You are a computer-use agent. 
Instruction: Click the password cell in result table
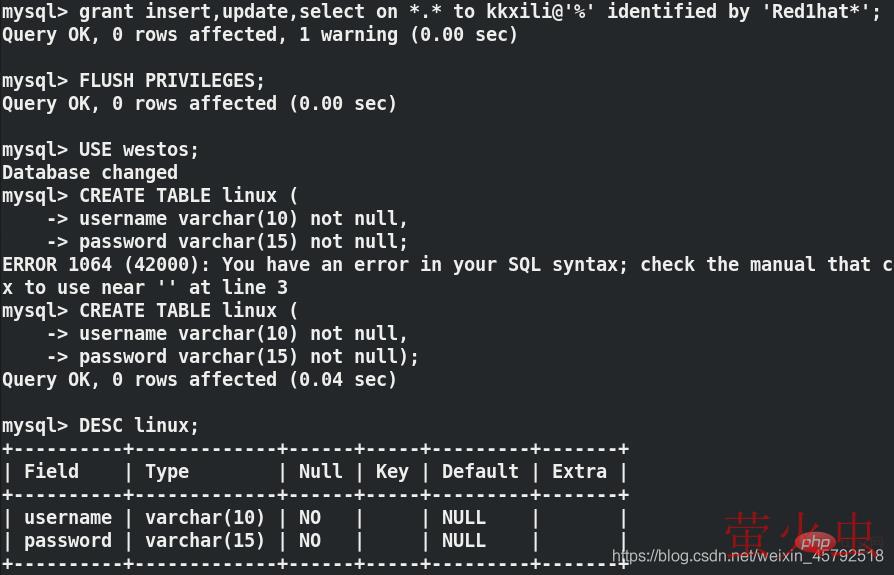[68, 541]
